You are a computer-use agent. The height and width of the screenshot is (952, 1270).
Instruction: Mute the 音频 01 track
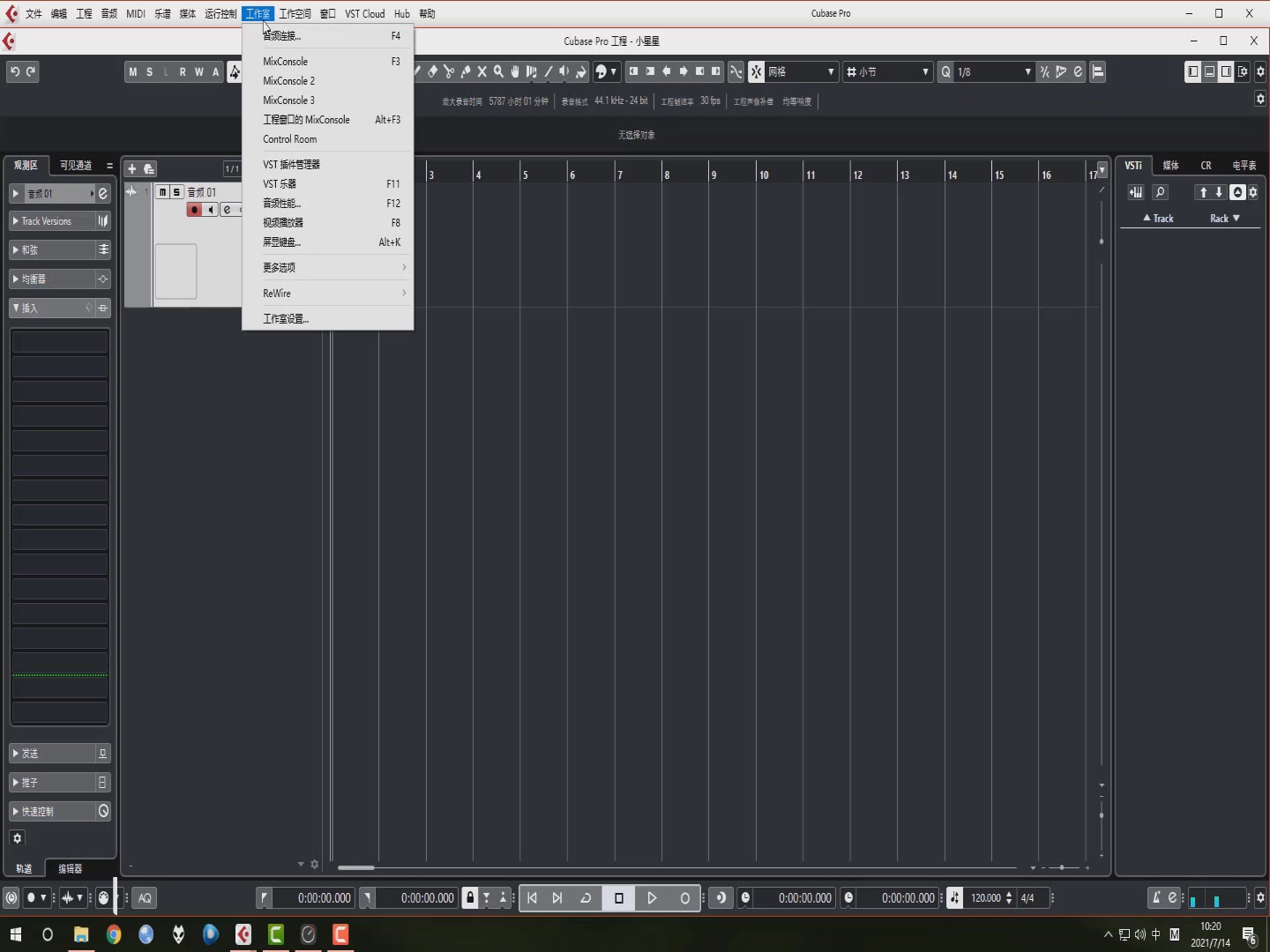(x=162, y=191)
